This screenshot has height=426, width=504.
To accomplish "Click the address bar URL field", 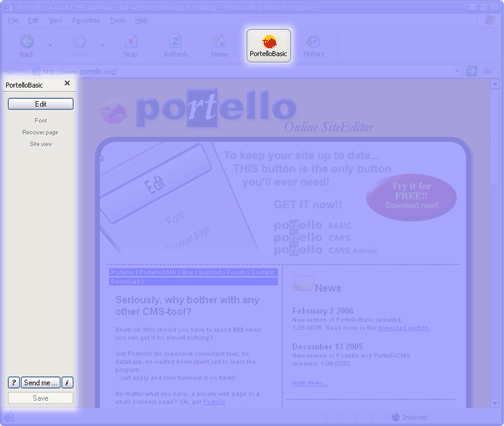I will (247, 71).
